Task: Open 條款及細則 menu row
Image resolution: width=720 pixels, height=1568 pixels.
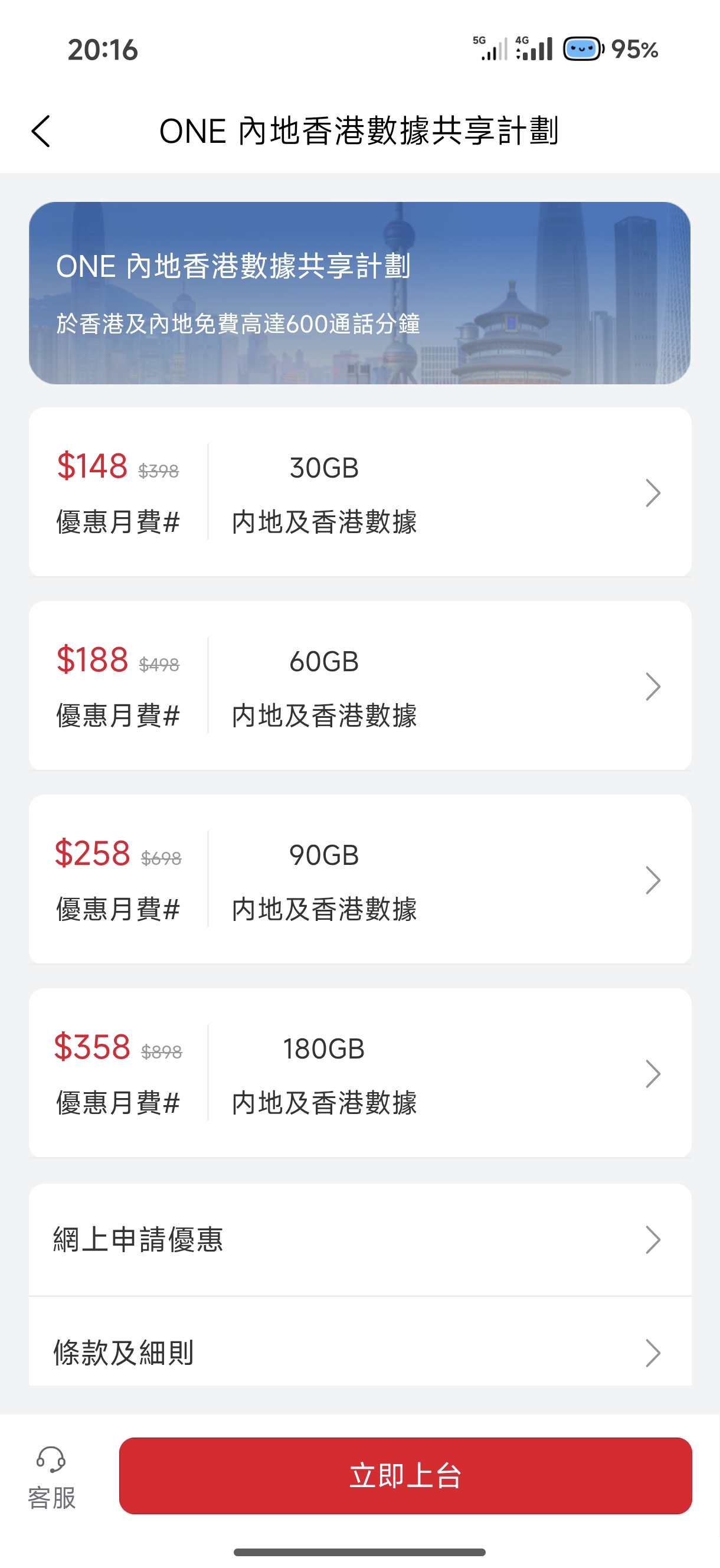Action: point(359,1353)
